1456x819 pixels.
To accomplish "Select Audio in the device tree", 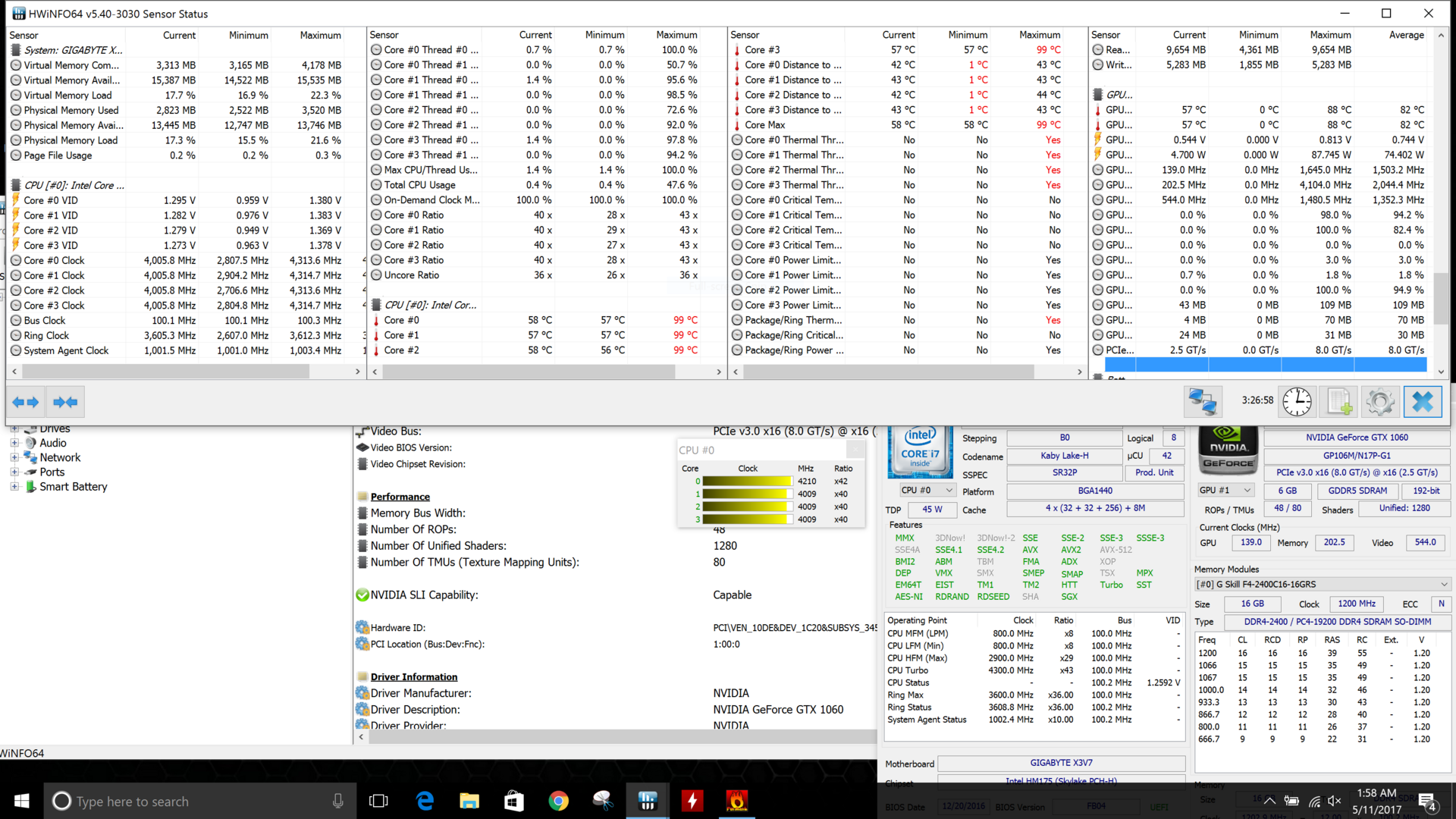I will point(52,443).
